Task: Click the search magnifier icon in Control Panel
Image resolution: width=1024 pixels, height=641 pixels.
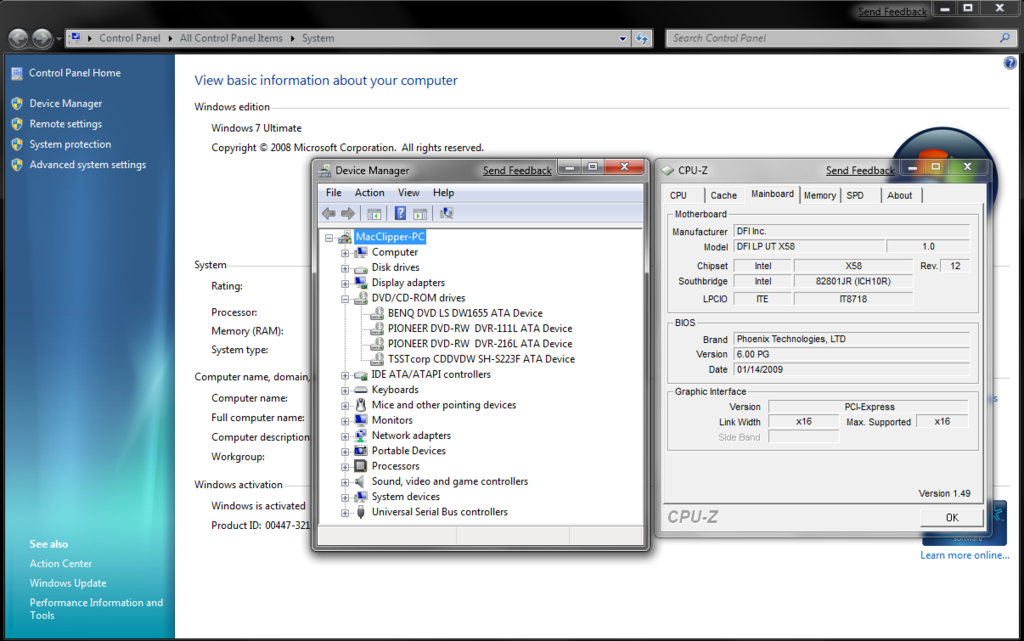Action: click(1005, 38)
